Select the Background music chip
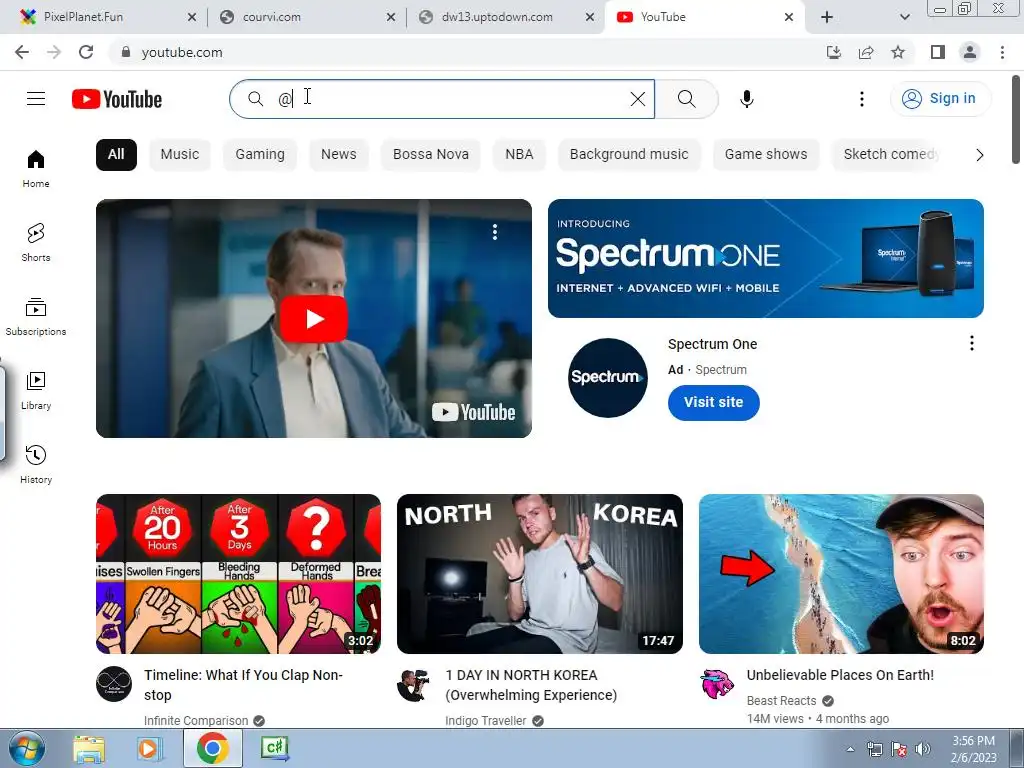Screen dimensions: 1024x768 (x=629, y=155)
